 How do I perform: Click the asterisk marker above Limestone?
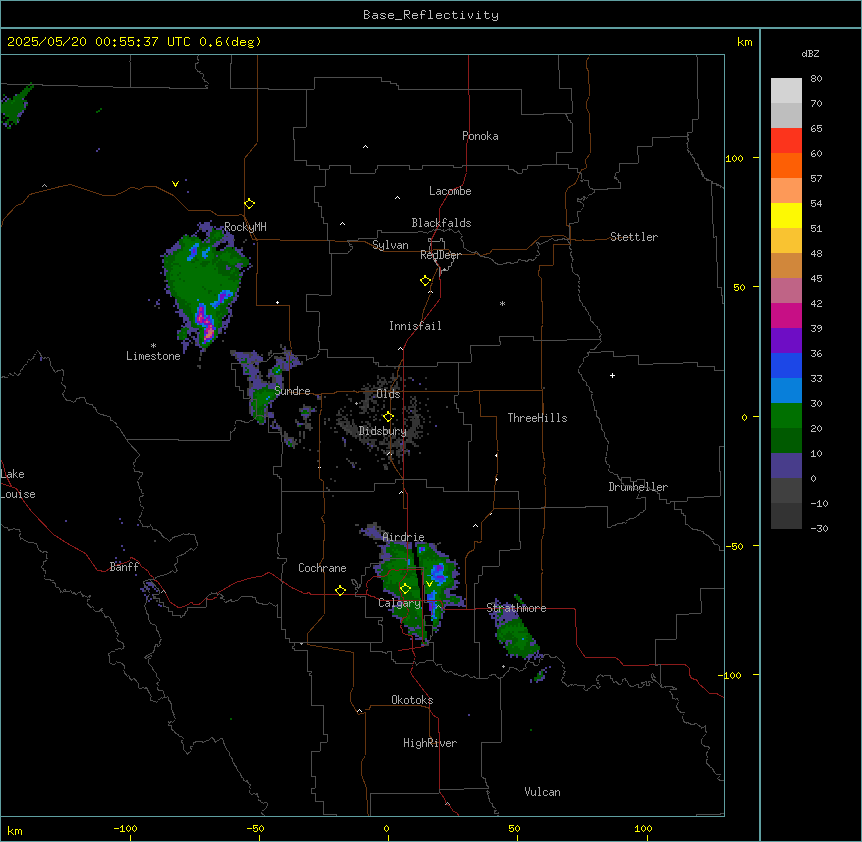tap(153, 345)
